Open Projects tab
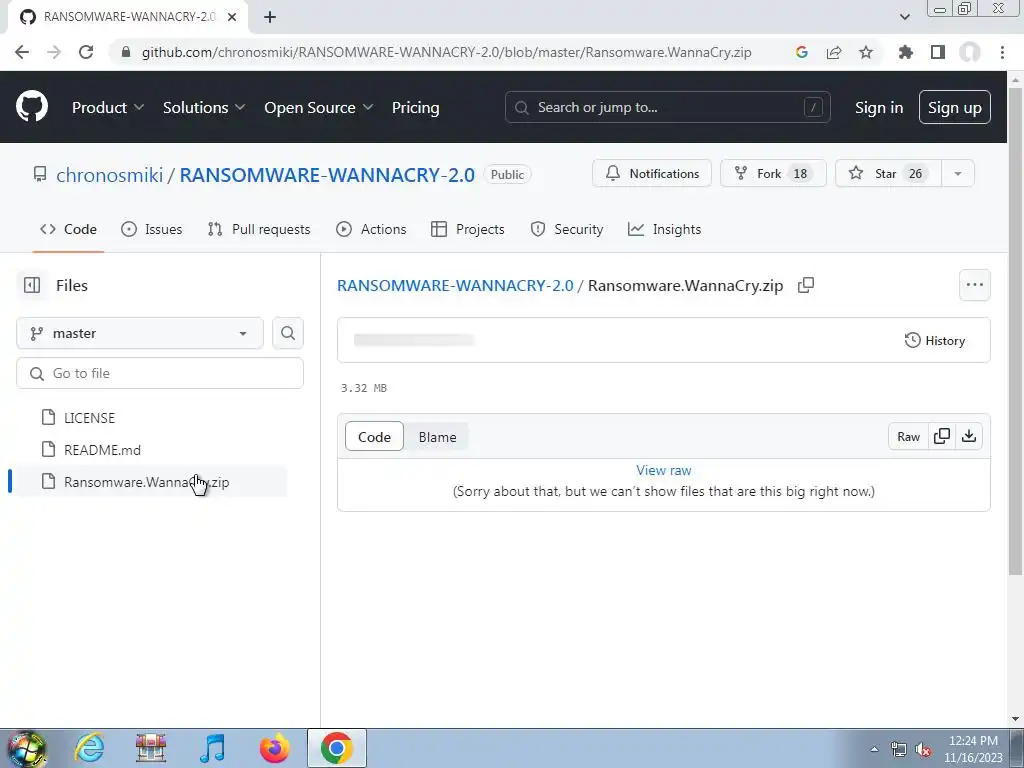1024x768 pixels. [x=468, y=229]
